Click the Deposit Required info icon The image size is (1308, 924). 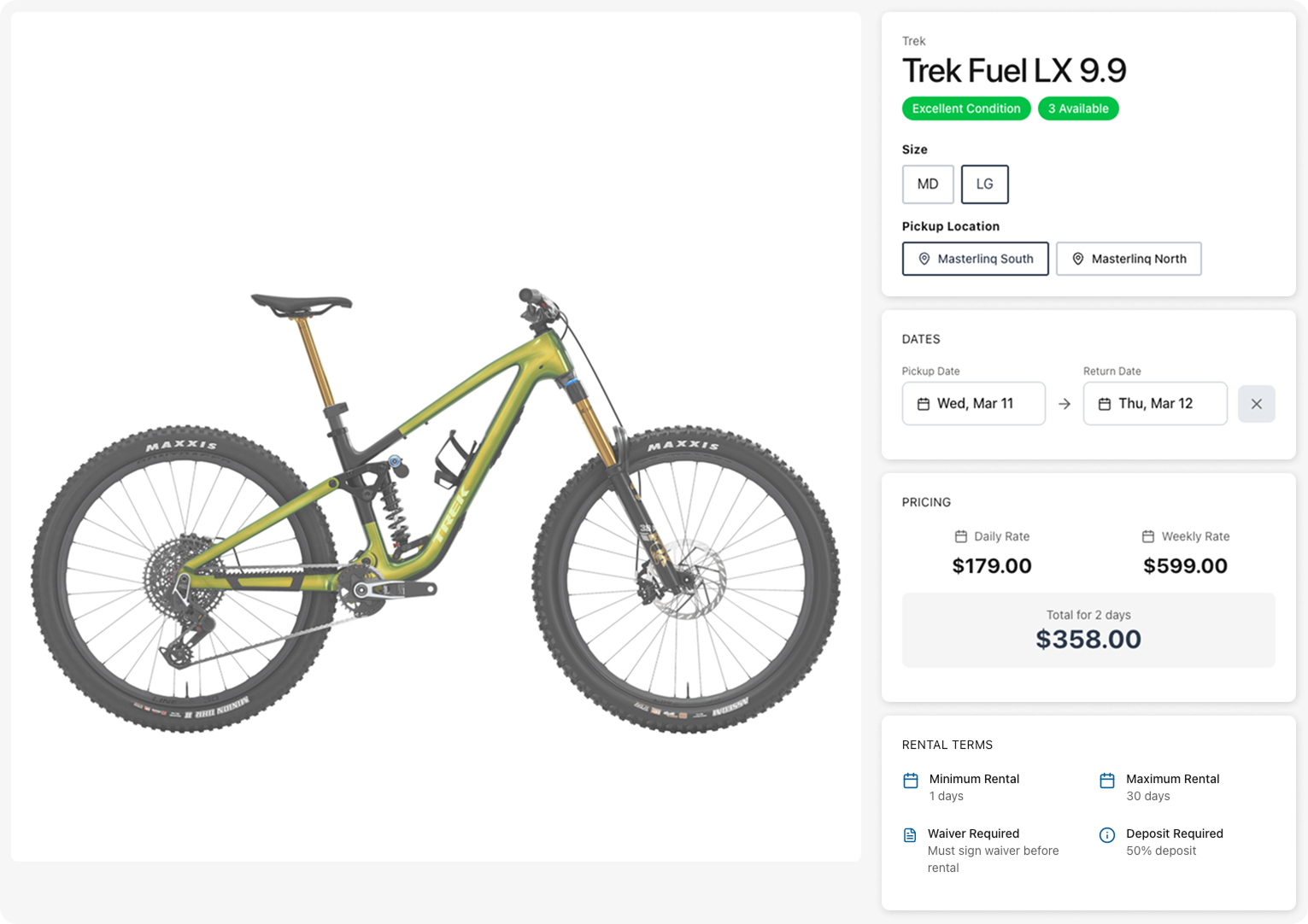1106,835
